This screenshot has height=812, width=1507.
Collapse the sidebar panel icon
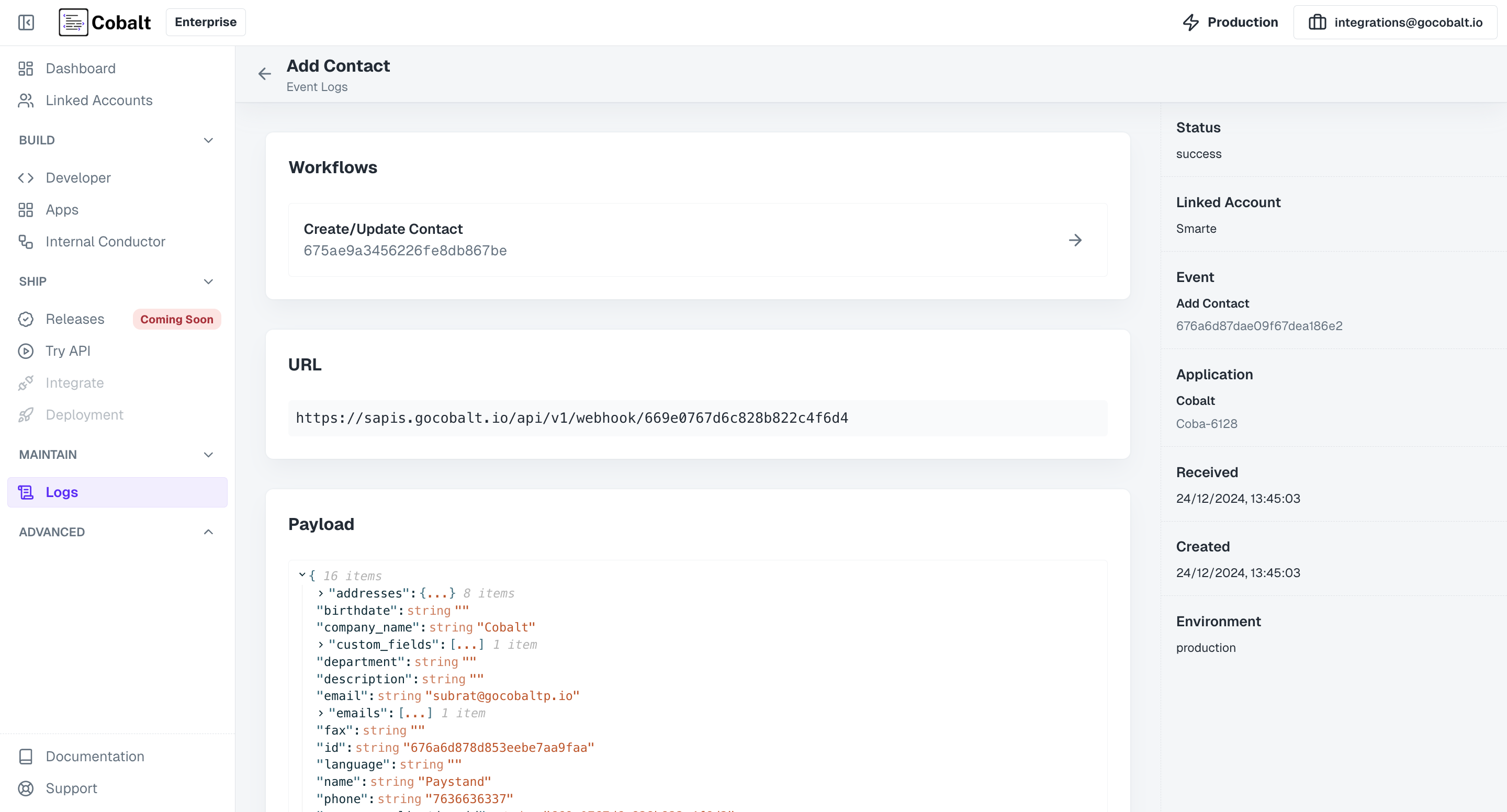coord(26,22)
